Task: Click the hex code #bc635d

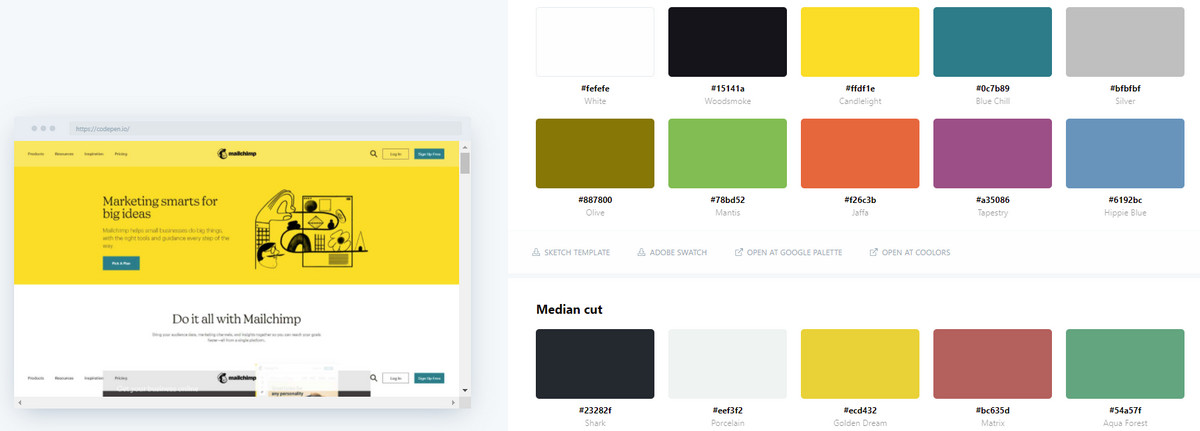Action: (x=993, y=410)
